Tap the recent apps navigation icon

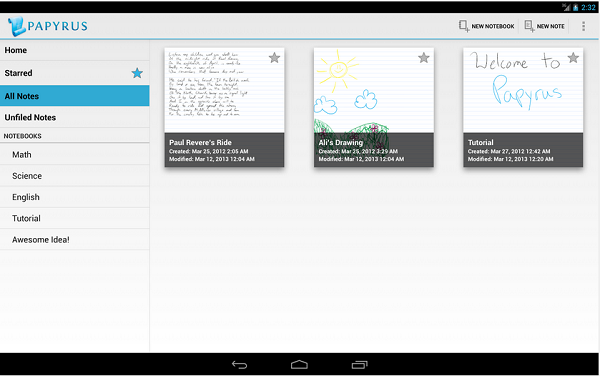(359, 365)
